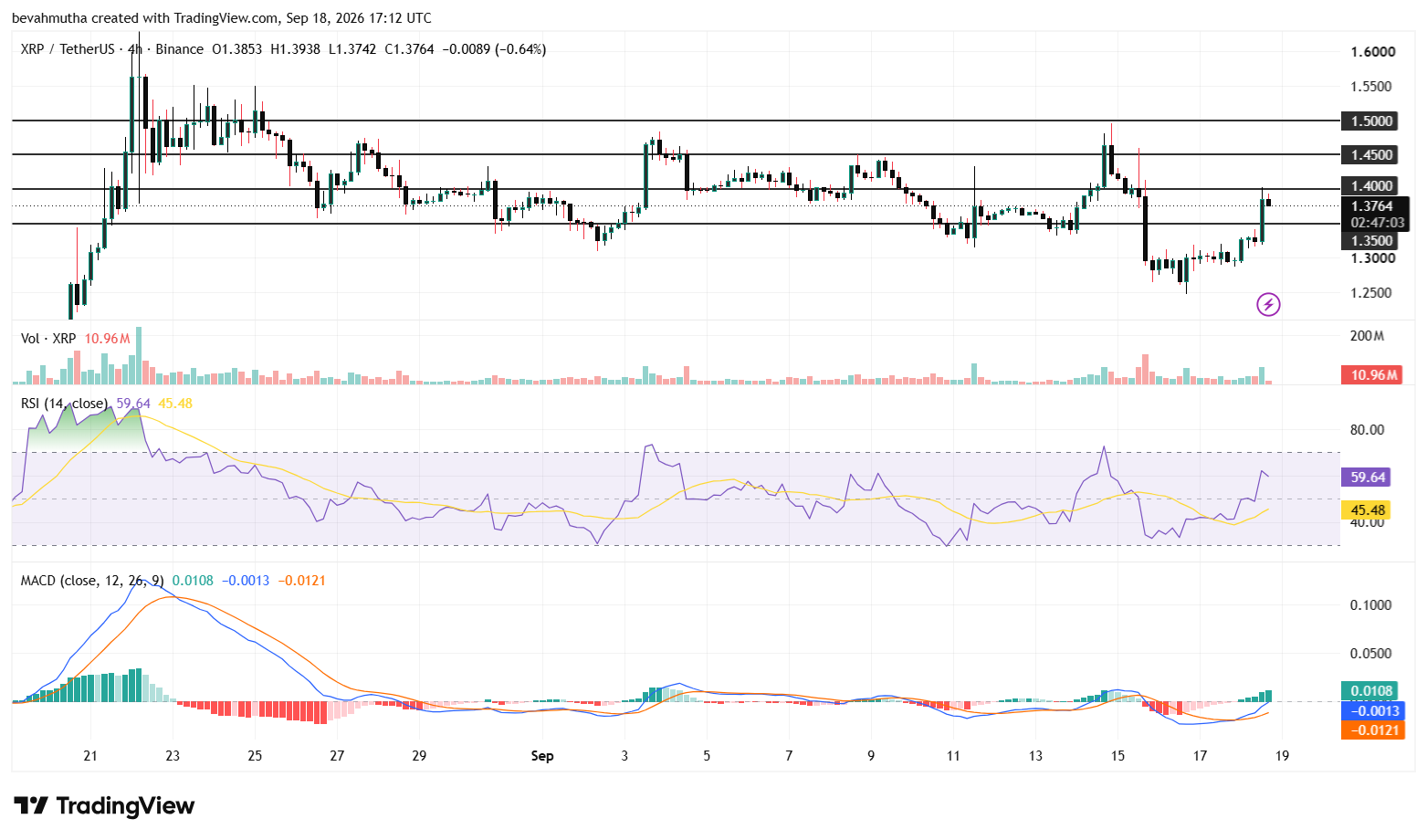Click the Sep date label on time axis
The width and height of the screenshot is (1427, 840).
542,756
